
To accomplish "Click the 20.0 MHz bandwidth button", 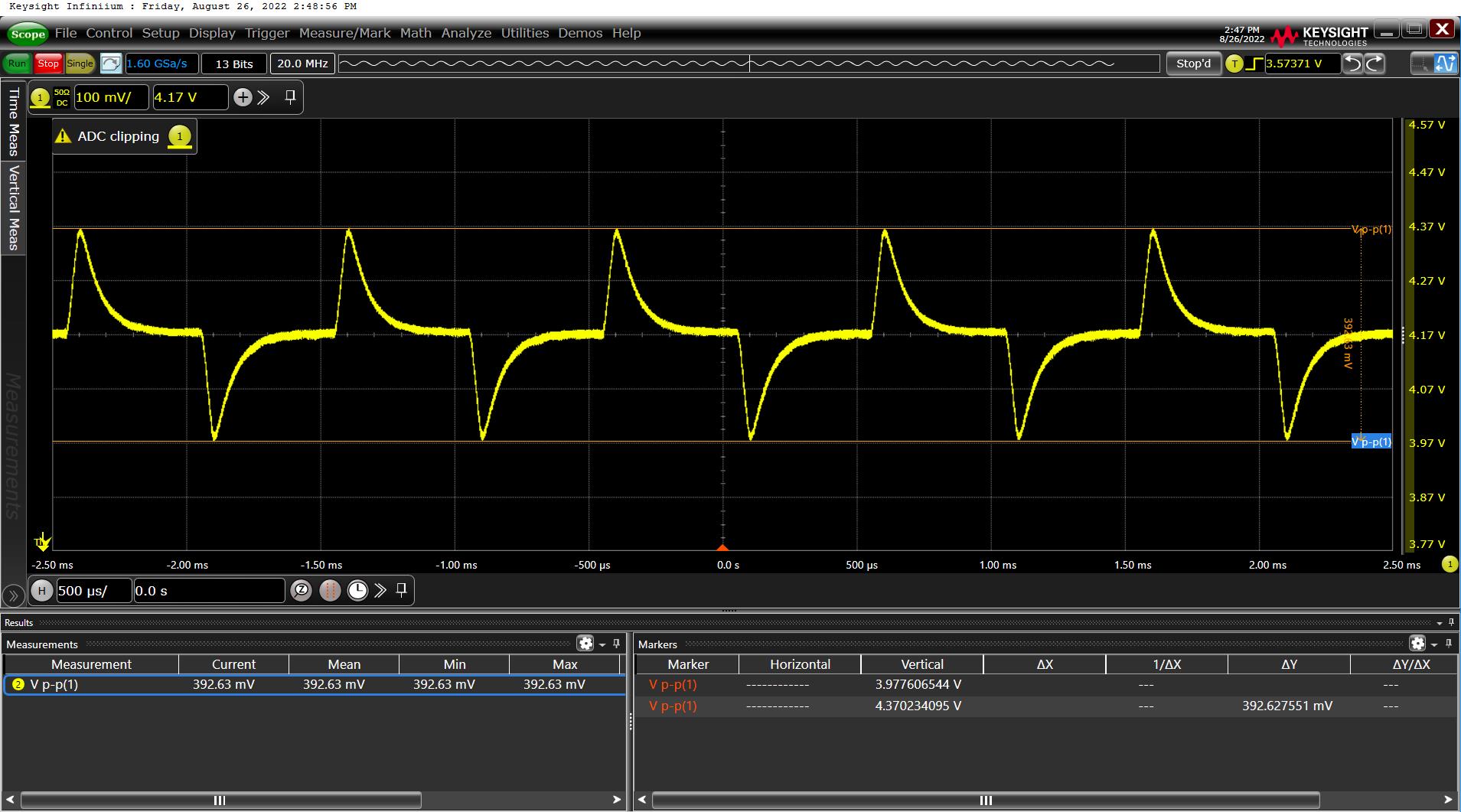I will tap(302, 64).
